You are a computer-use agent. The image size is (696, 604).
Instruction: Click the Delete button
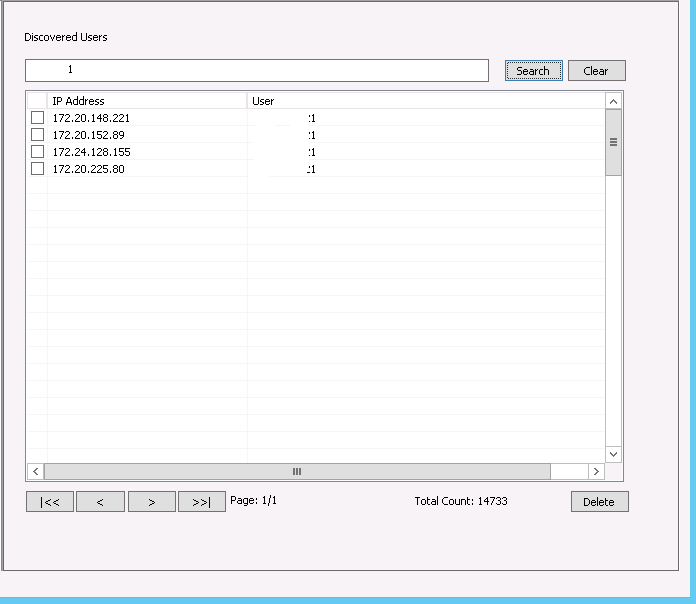599,502
